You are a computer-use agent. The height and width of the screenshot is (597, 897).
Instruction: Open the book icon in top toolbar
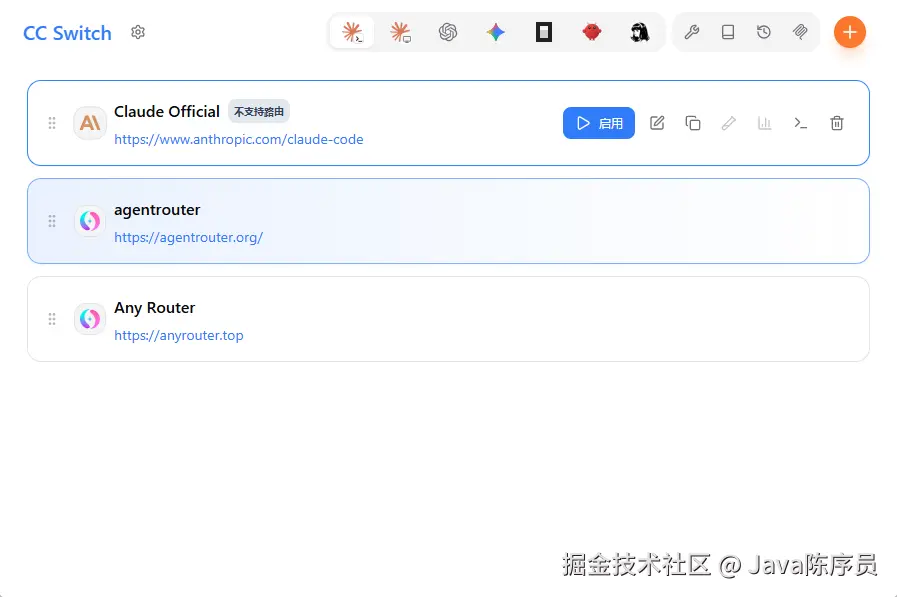point(728,32)
